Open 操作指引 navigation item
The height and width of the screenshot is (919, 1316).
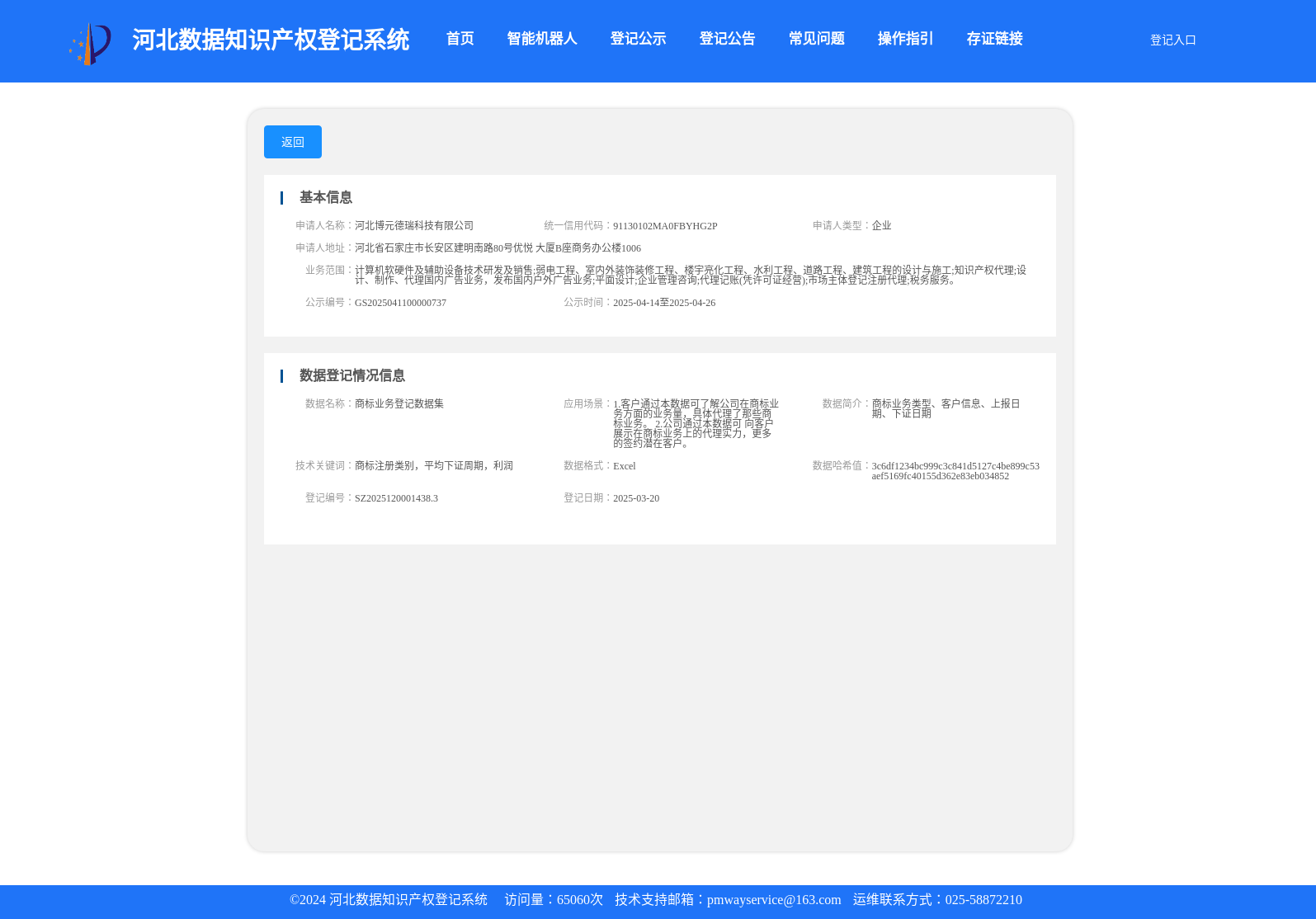(905, 39)
